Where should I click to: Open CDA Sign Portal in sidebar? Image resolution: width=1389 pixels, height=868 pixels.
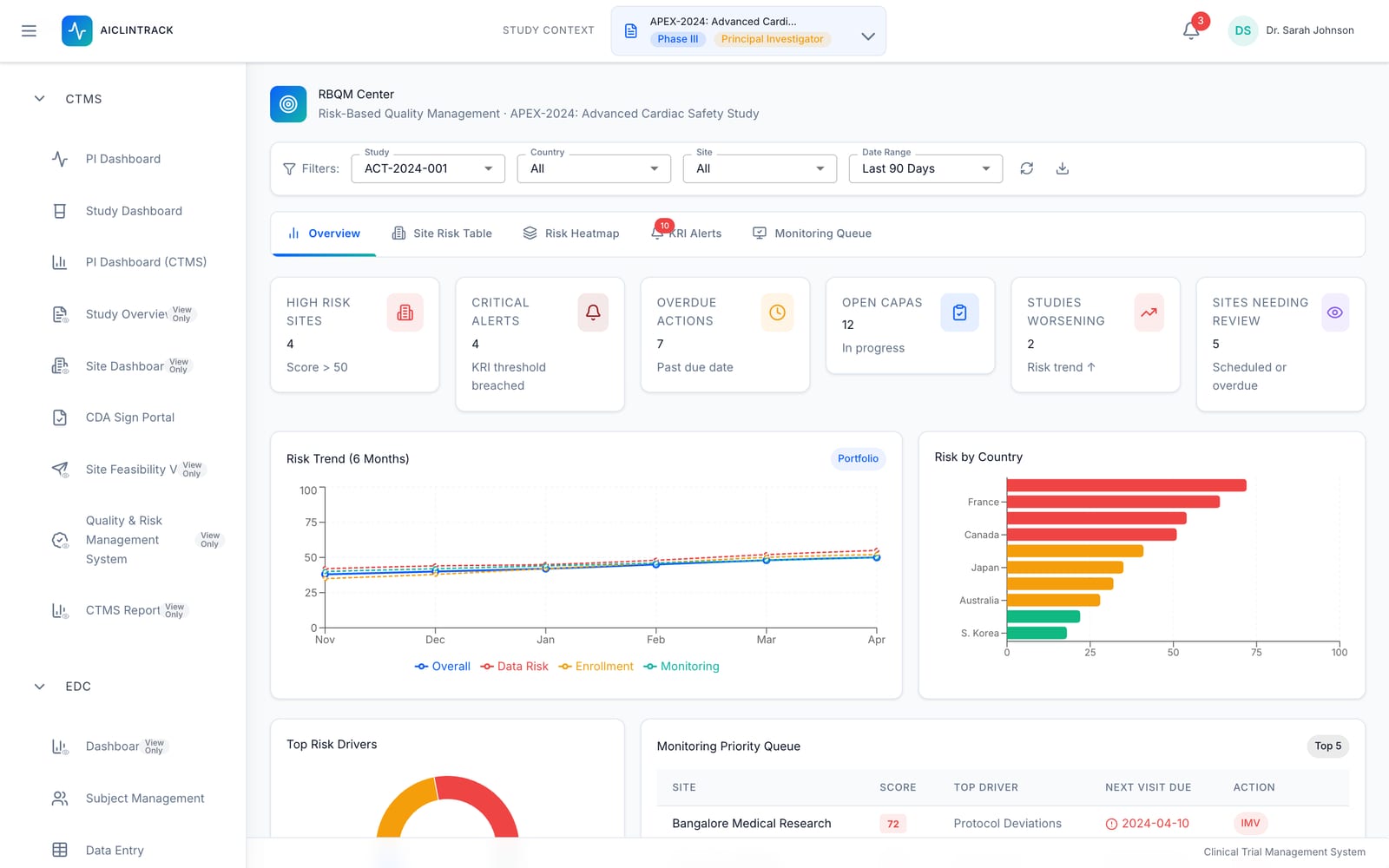(x=130, y=418)
